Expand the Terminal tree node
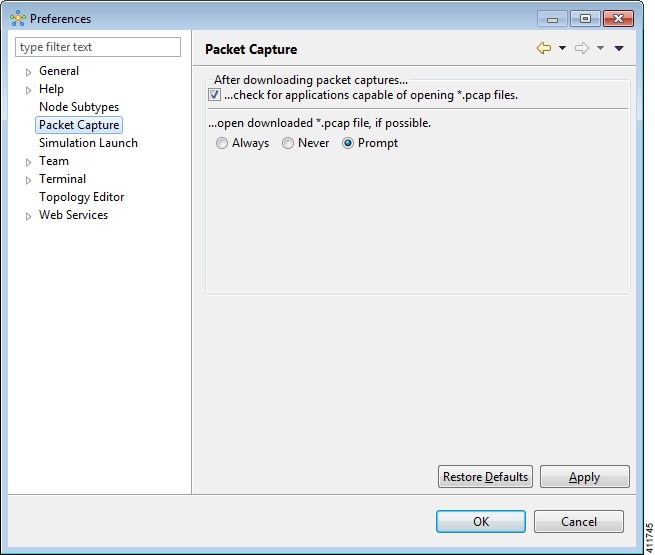The image size is (655, 555). pos(28,180)
